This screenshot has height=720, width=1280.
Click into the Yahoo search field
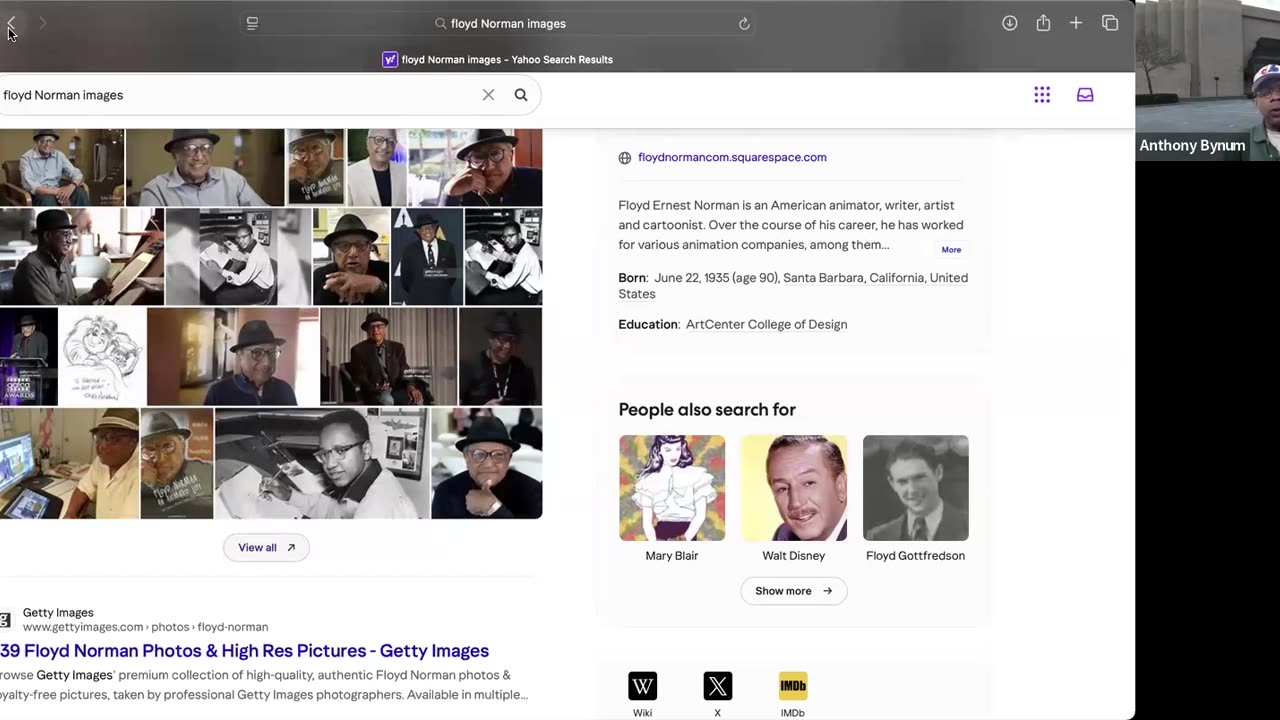click(x=238, y=95)
